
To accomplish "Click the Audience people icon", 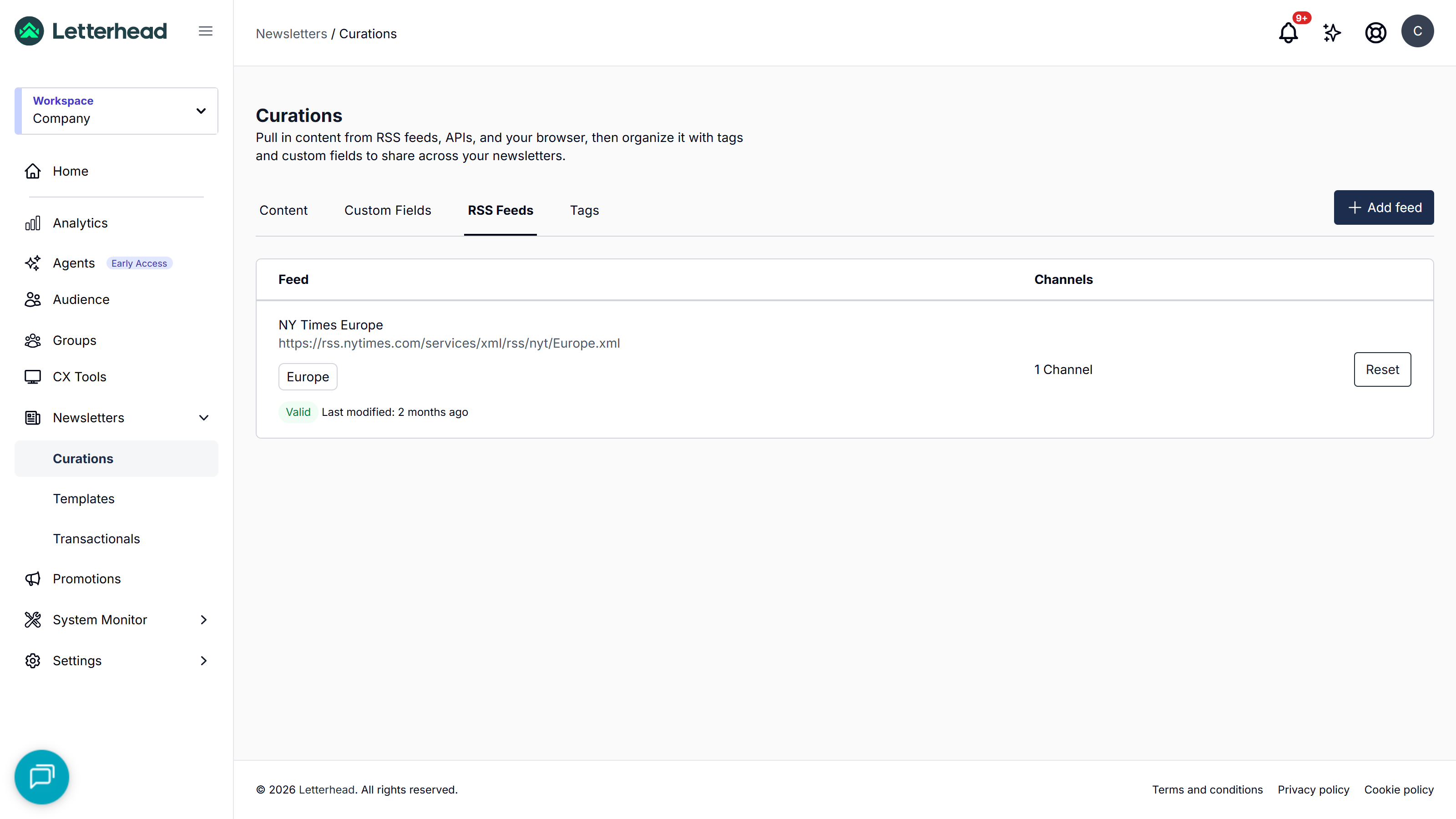I will pos(33,299).
